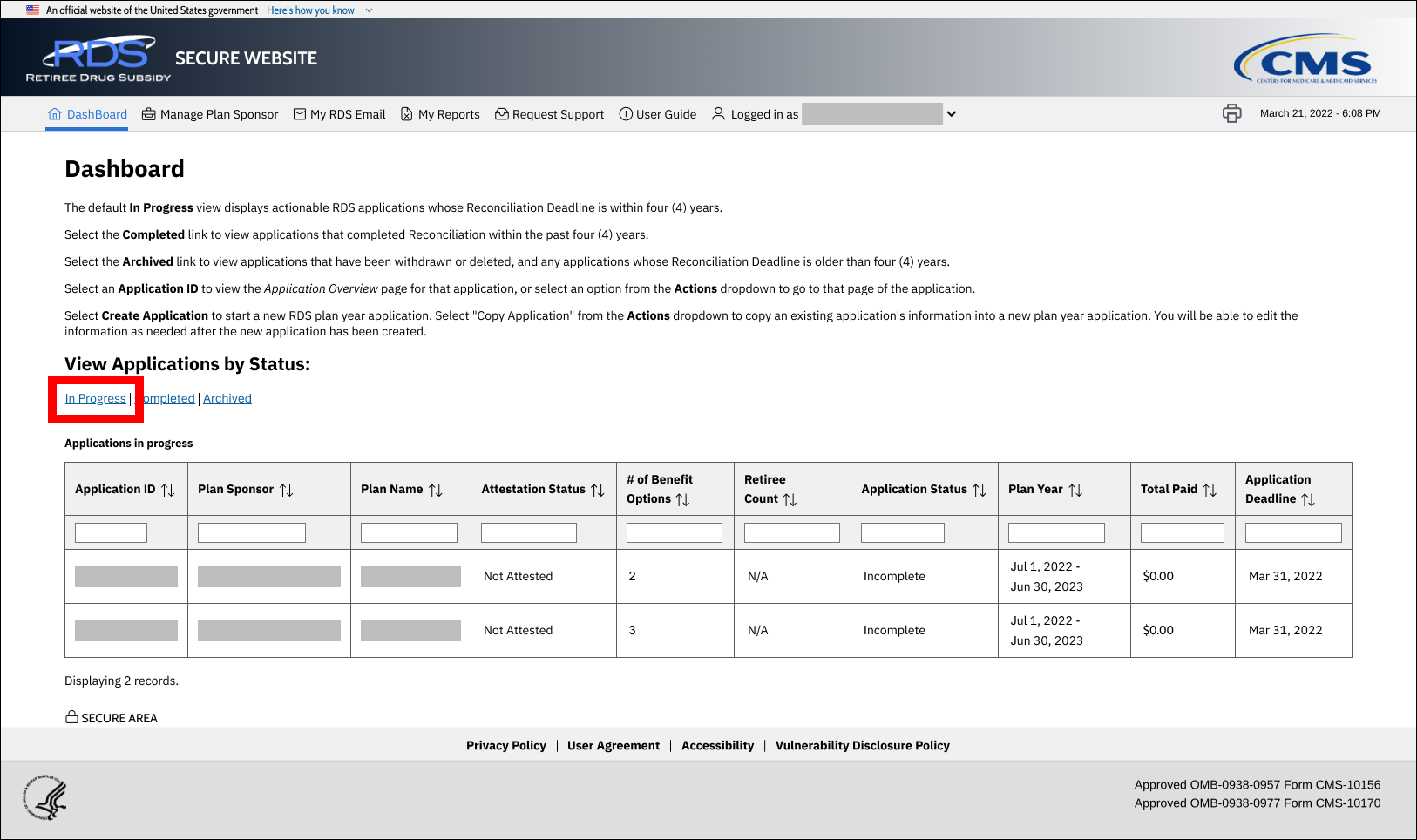Screen dimensions: 1417x840
Task: Click the CMS logo in header
Action: pyautogui.click(x=1305, y=59)
